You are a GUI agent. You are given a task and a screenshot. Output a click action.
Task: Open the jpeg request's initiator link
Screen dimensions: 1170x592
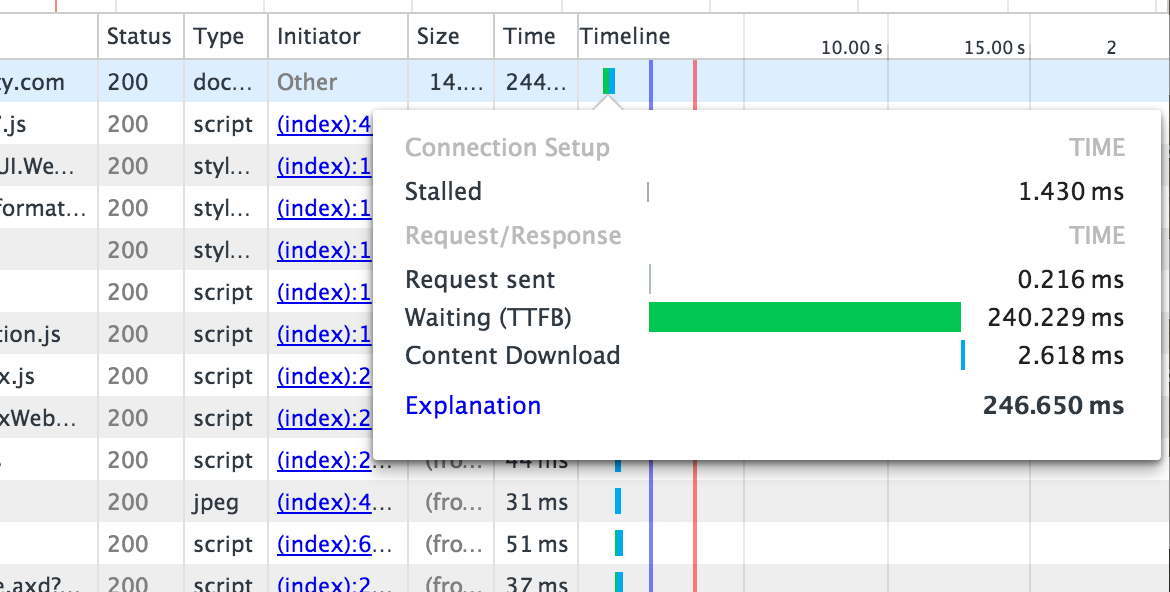(x=335, y=502)
